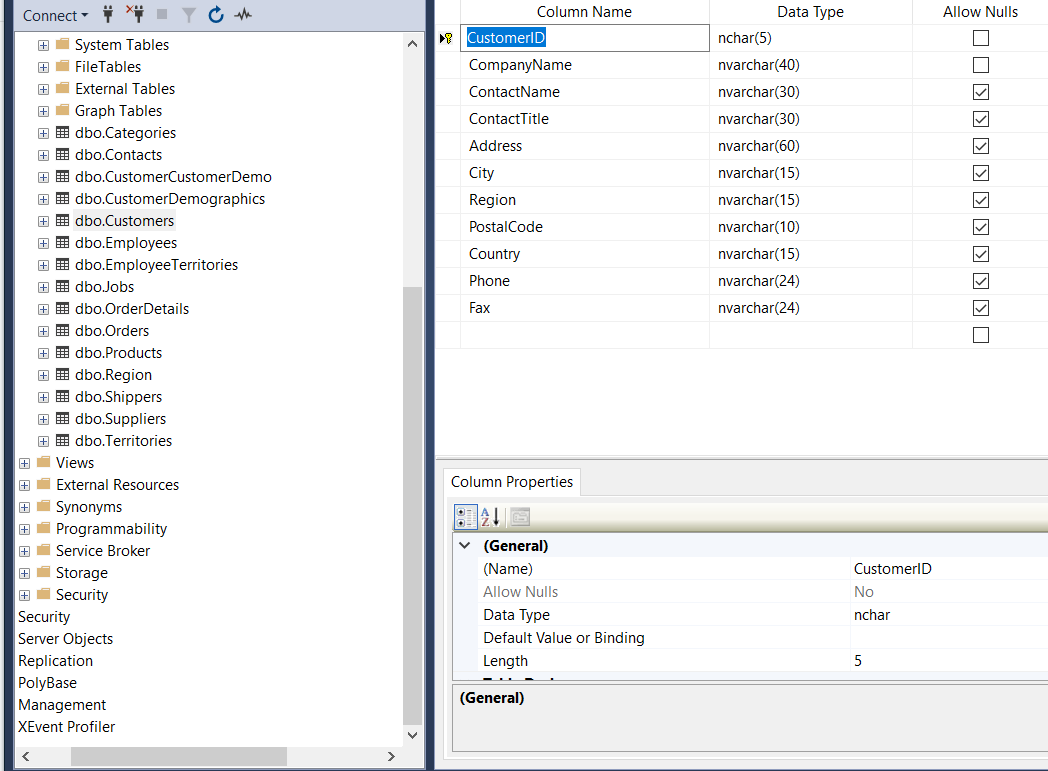Select the Column Properties tab
Screen dimensions: 1048x771
click(512, 482)
